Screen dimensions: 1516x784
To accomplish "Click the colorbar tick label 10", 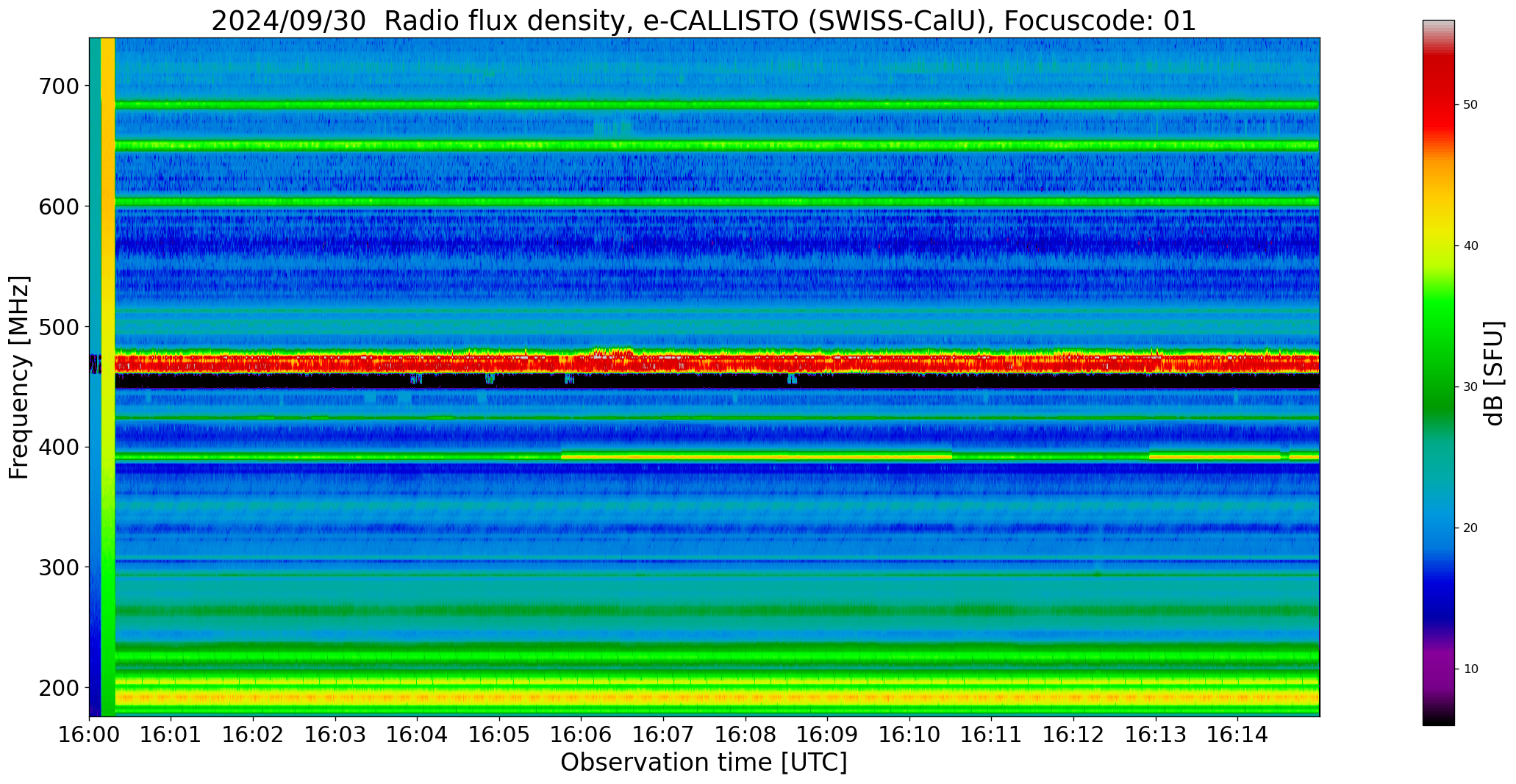I will (x=1470, y=669).
